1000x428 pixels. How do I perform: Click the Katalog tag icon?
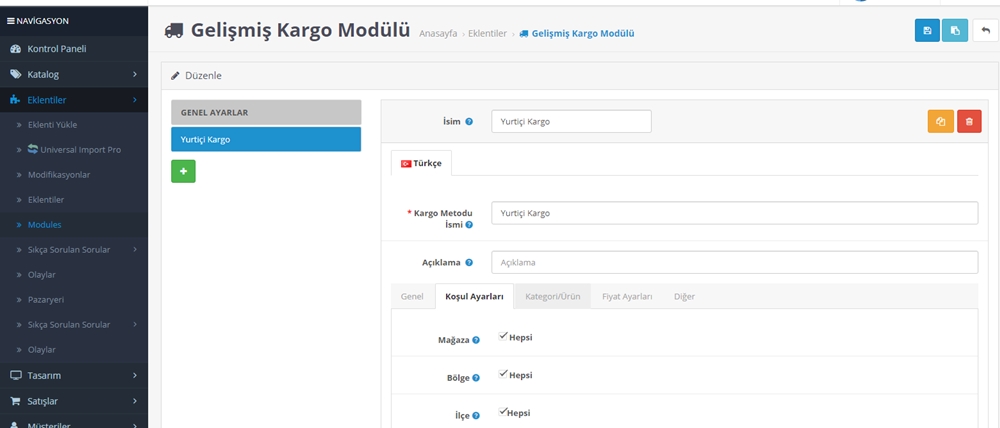click(16, 75)
